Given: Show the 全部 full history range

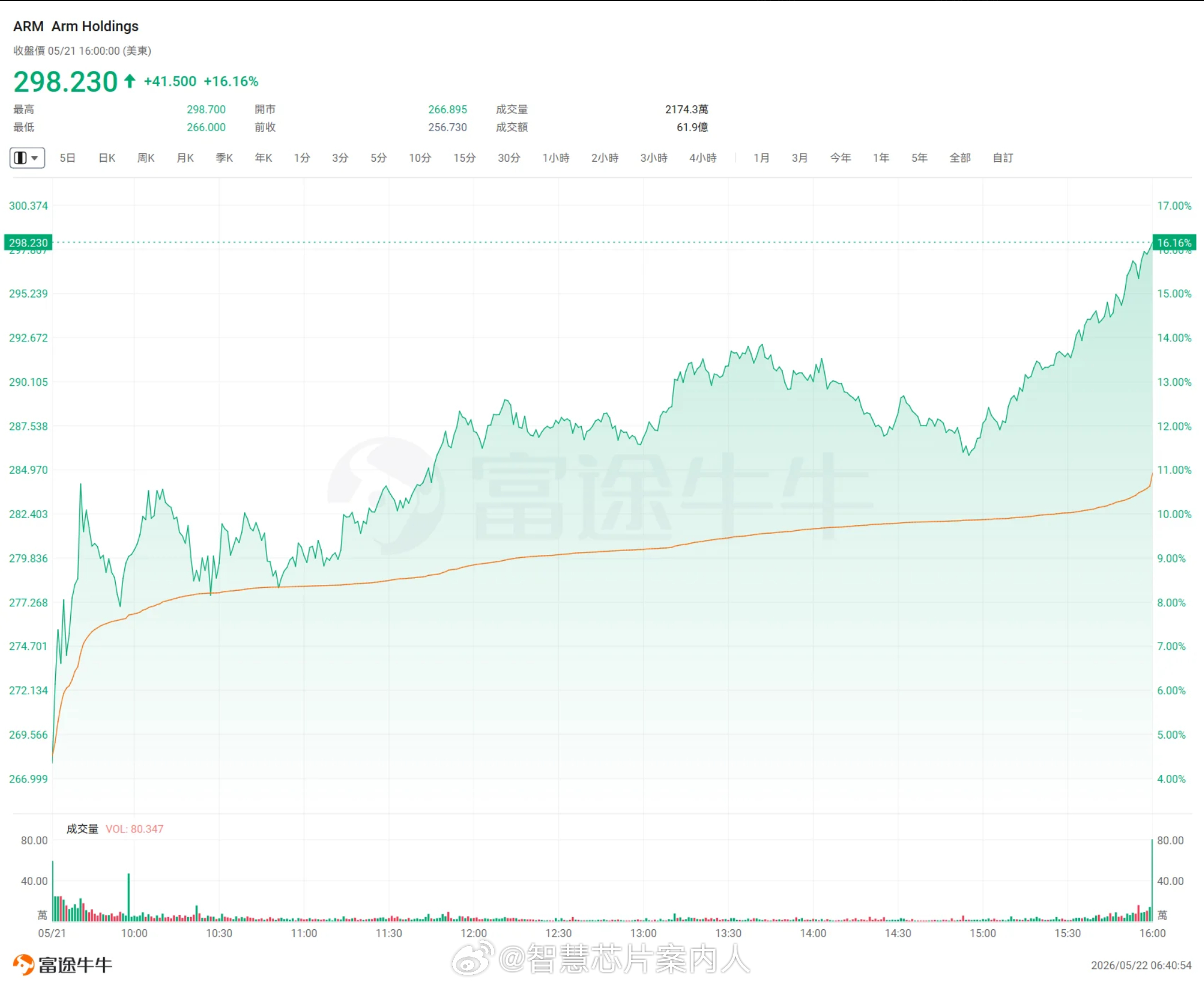Looking at the screenshot, I should [960, 158].
